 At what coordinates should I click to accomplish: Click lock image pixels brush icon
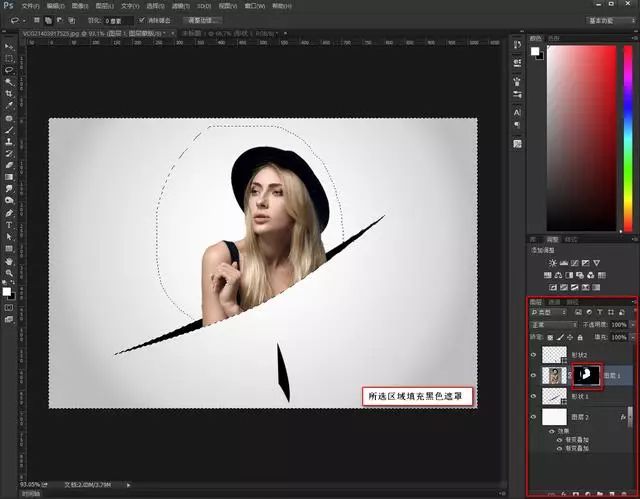pos(560,337)
